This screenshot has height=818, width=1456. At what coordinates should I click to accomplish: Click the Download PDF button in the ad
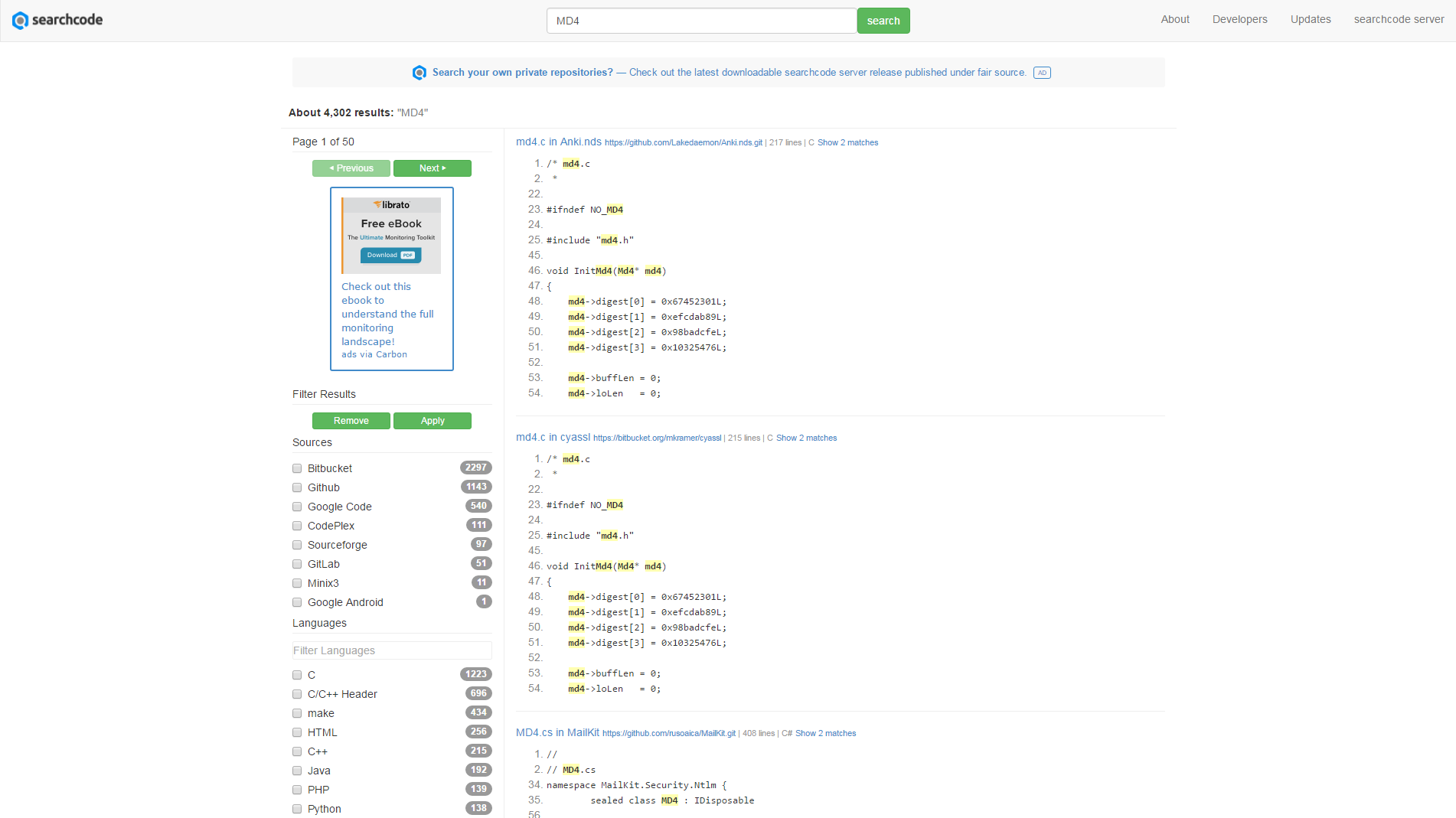point(390,255)
